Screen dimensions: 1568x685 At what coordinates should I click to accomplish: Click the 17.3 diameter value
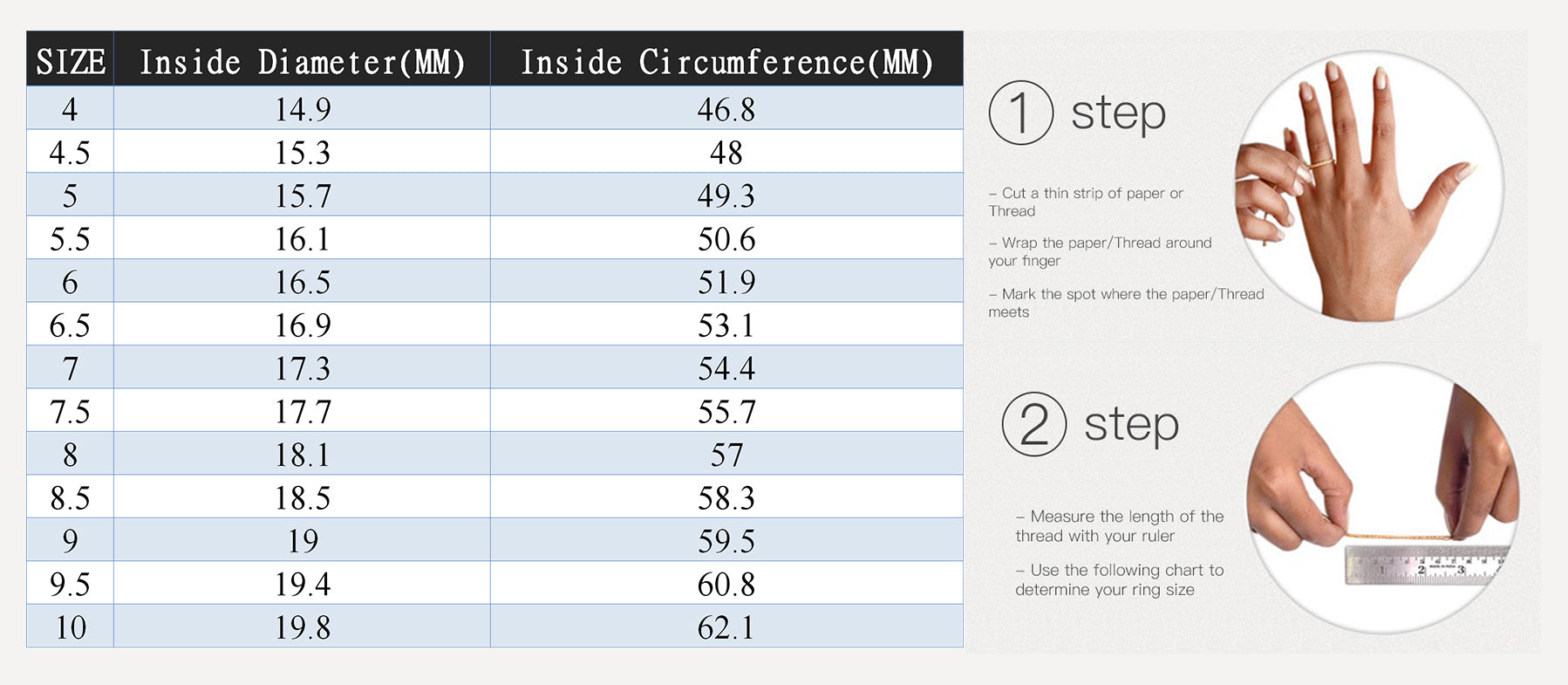click(x=302, y=368)
